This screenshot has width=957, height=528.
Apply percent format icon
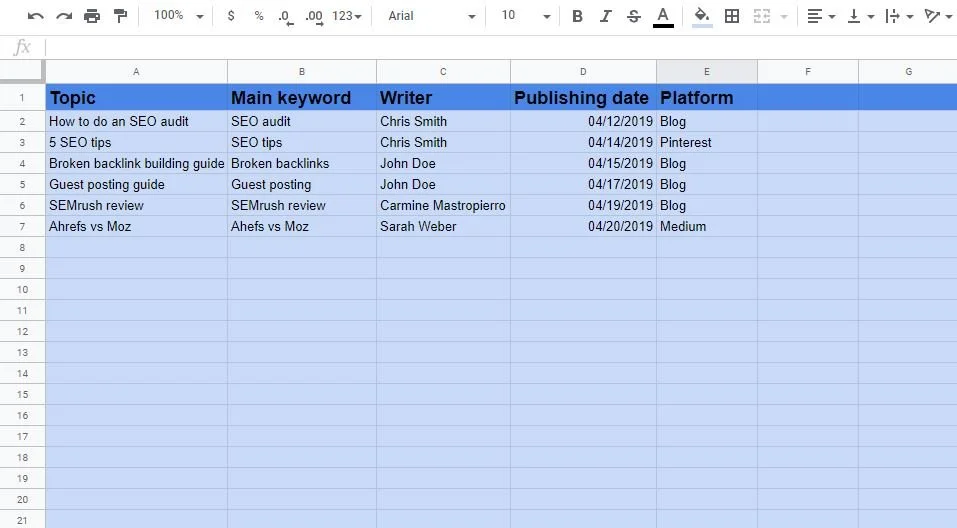click(259, 16)
